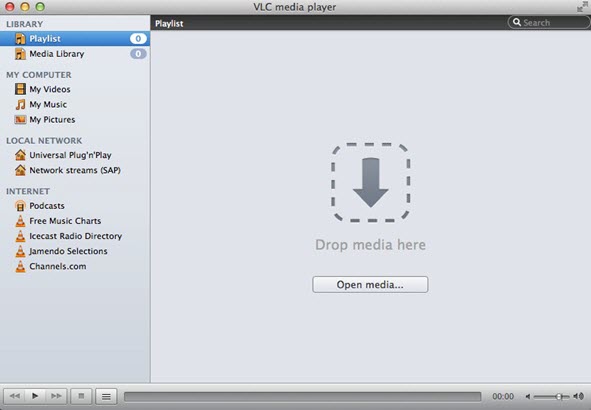
Task: Open media using the Open media... button
Action: [370, 285]
